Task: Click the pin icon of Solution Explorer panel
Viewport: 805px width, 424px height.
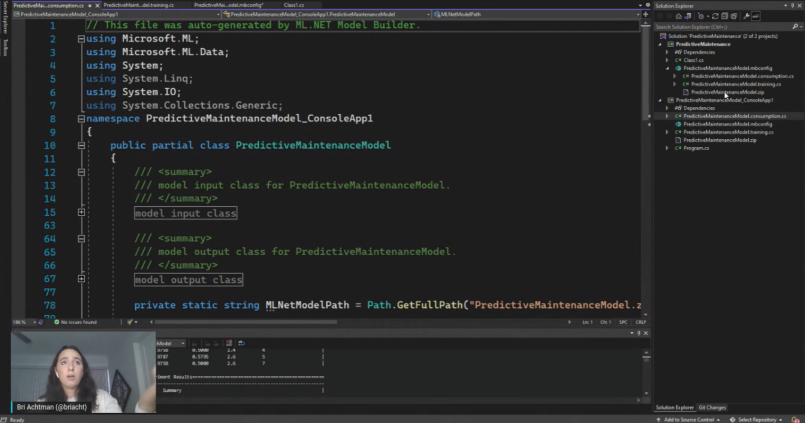Action: [x=793, y=6]
